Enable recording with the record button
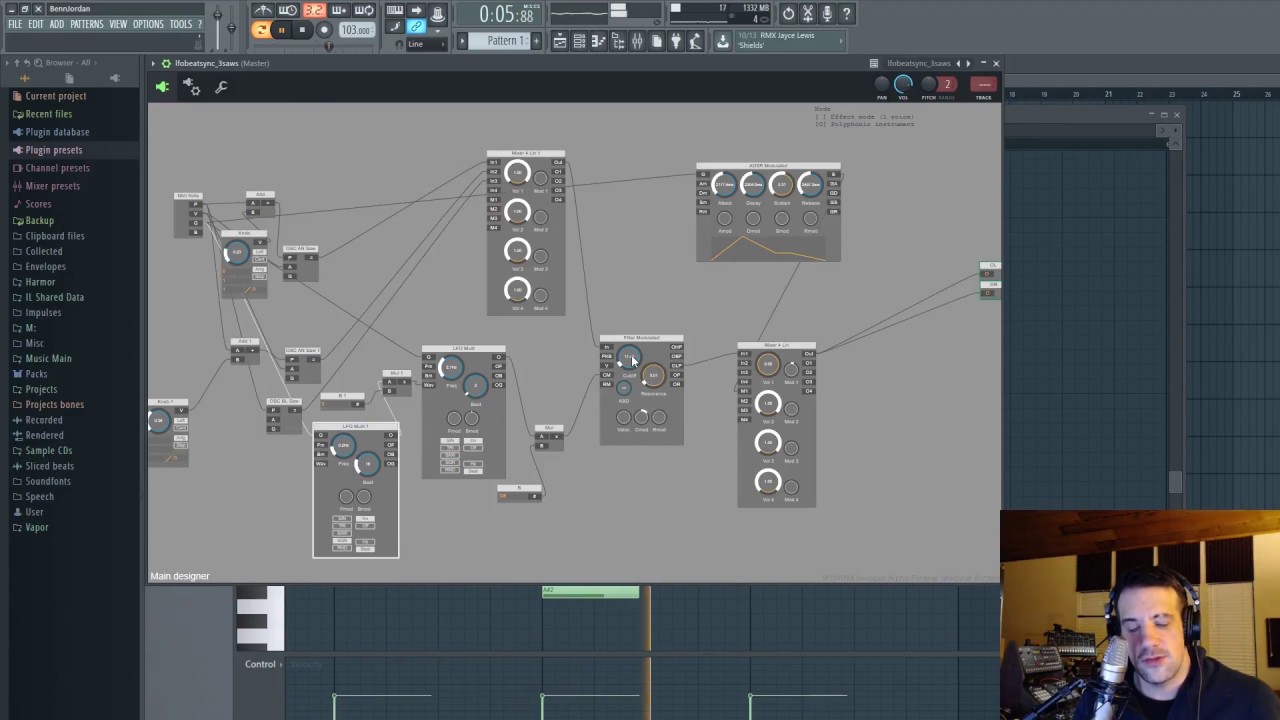The width and height of the screenshot is (1280, 720). pos(323,29)
